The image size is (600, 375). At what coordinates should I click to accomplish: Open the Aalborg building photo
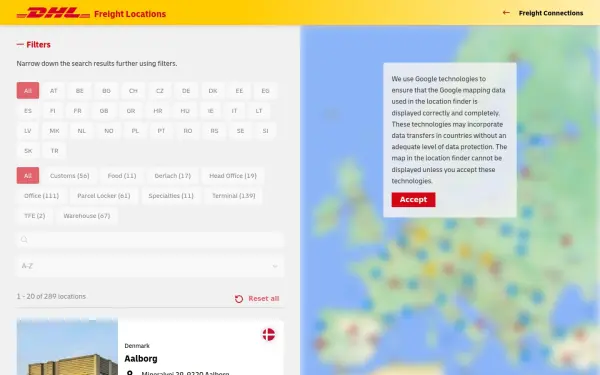(67, 347)
